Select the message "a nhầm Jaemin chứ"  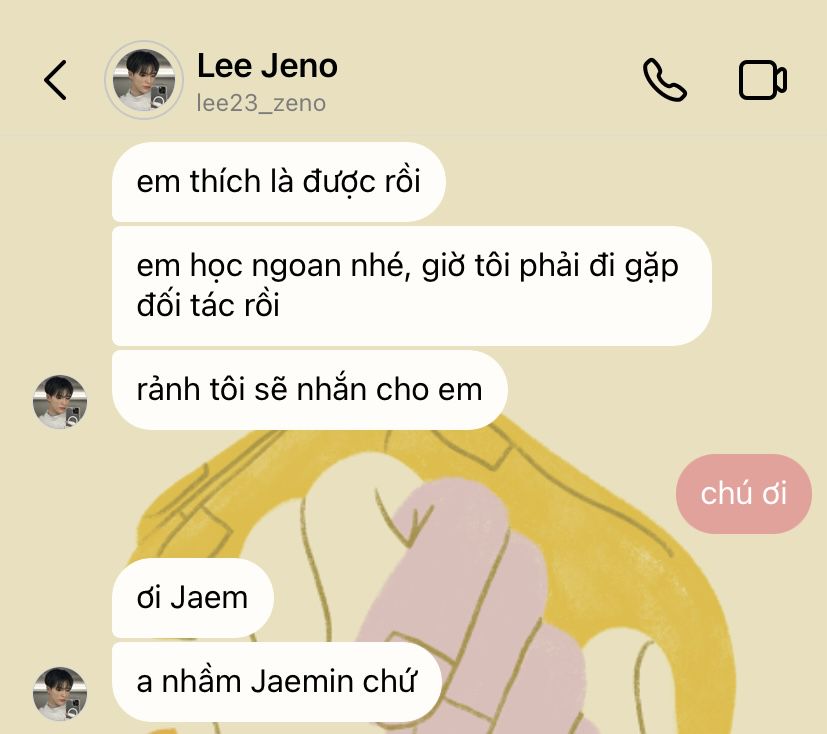pyautogui.click(x=276, y=682)
